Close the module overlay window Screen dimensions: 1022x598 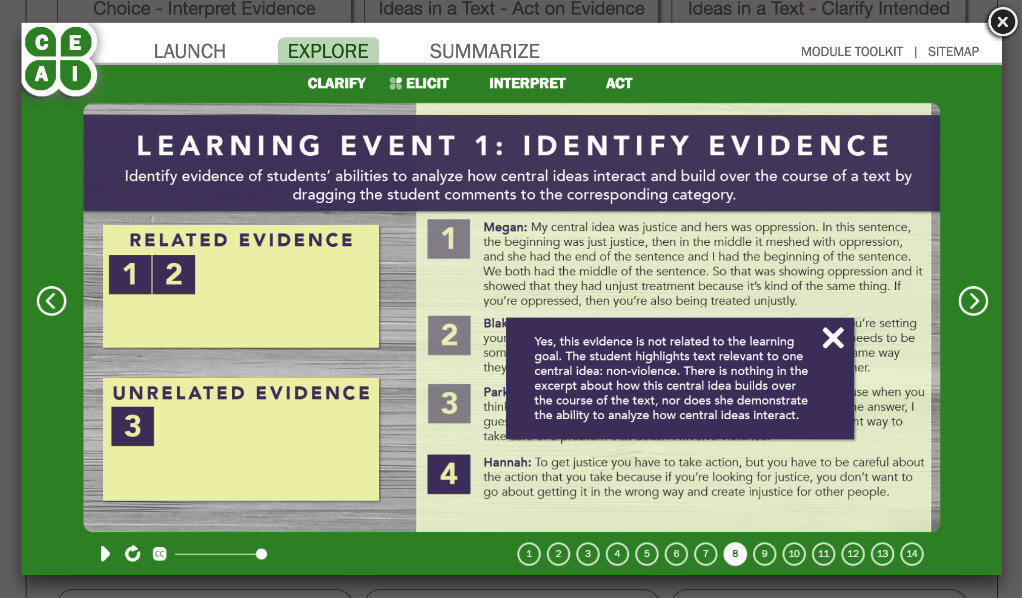coord(1001,21)
